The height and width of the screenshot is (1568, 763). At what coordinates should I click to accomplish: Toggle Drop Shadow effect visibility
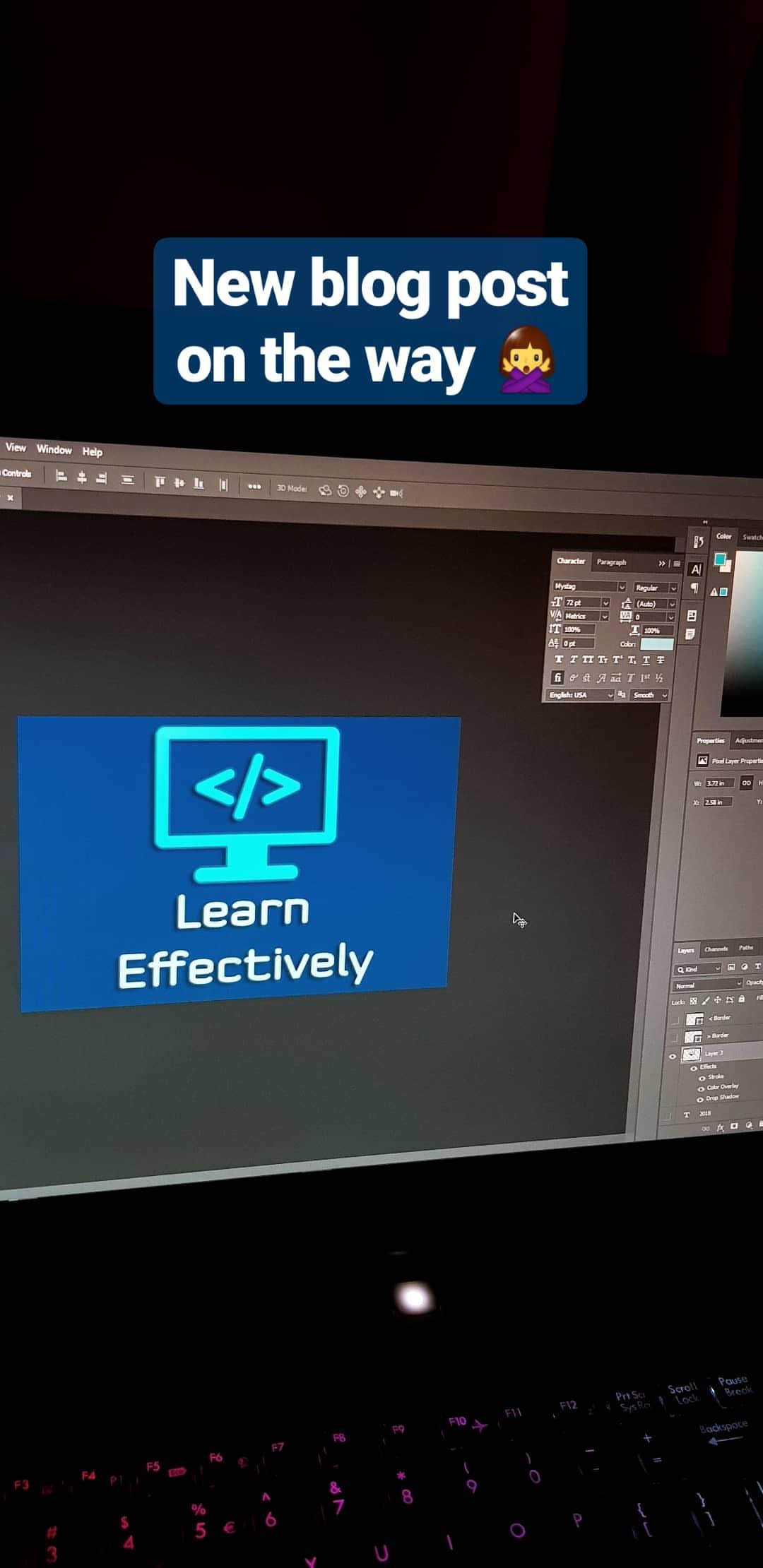pyautogui.click(x=701, y=1099)
